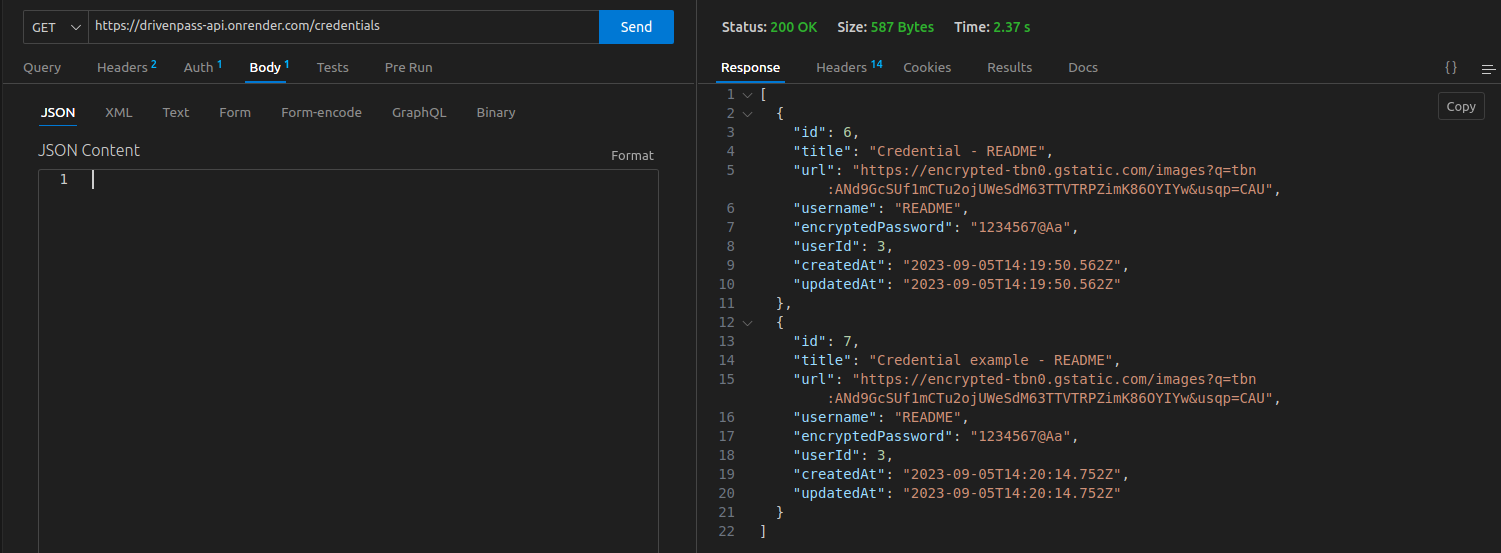This screenshot has width=1501, height=553.
Task: Select Form body type
Action: (x=235, y=112)
